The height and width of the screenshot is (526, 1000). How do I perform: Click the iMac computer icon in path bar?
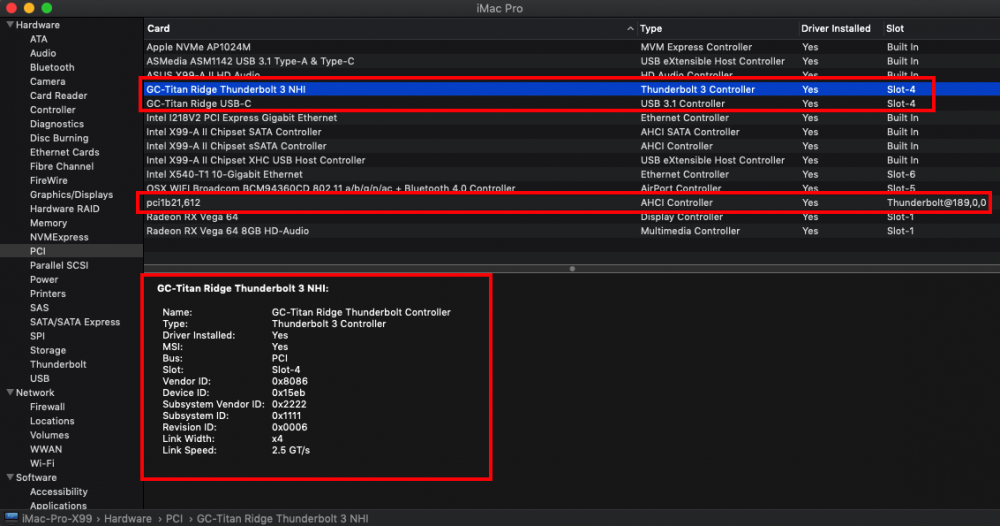click(11, 518)
